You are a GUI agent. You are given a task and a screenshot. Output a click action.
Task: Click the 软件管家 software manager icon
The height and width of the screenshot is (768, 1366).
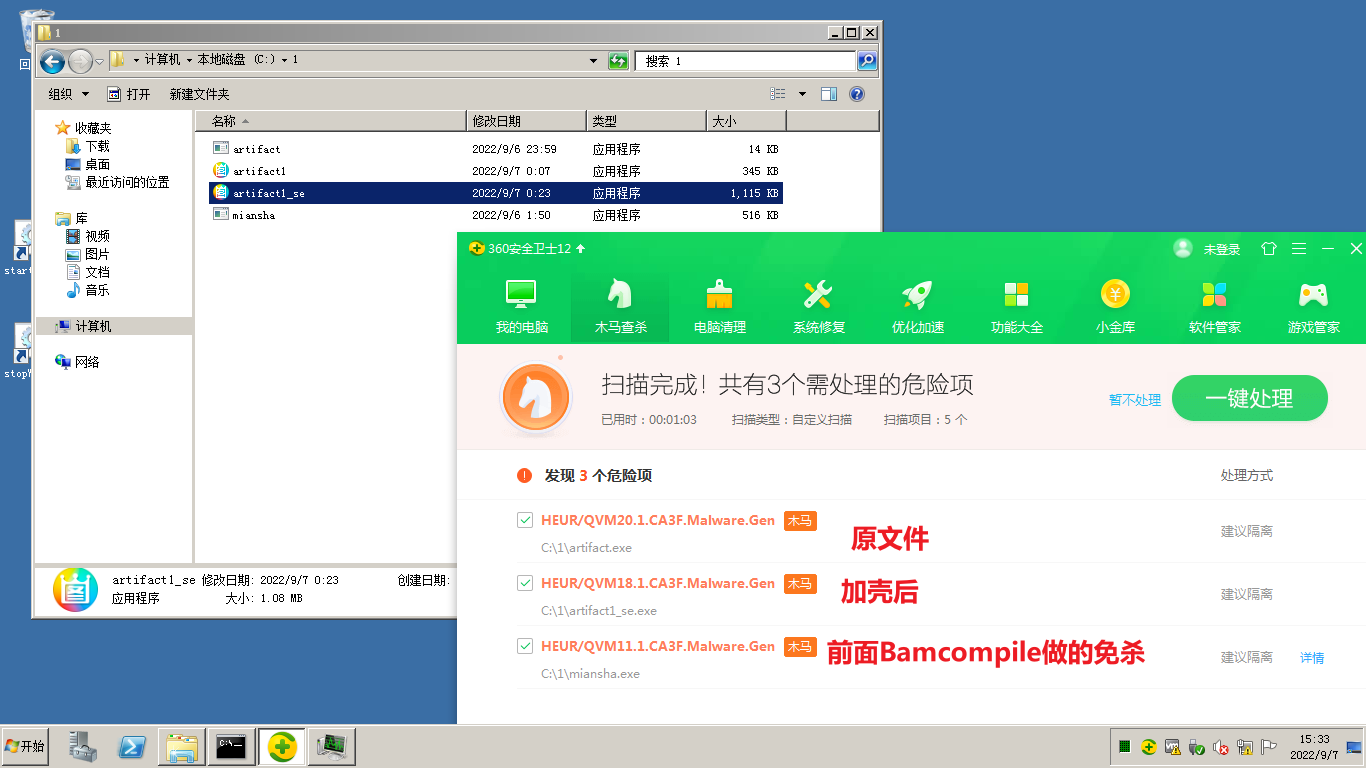pyautogui.click(x=1214, y=294)
